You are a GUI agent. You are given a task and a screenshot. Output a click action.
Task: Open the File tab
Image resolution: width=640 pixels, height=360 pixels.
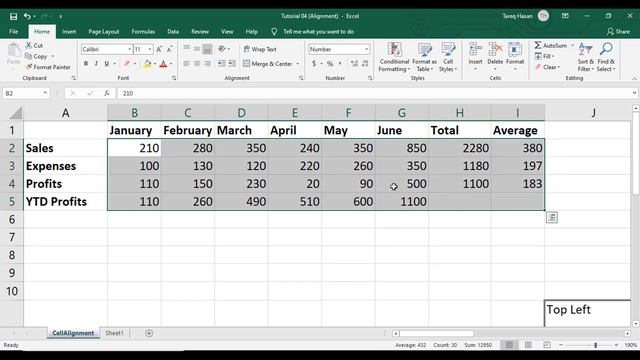[13, 31]
